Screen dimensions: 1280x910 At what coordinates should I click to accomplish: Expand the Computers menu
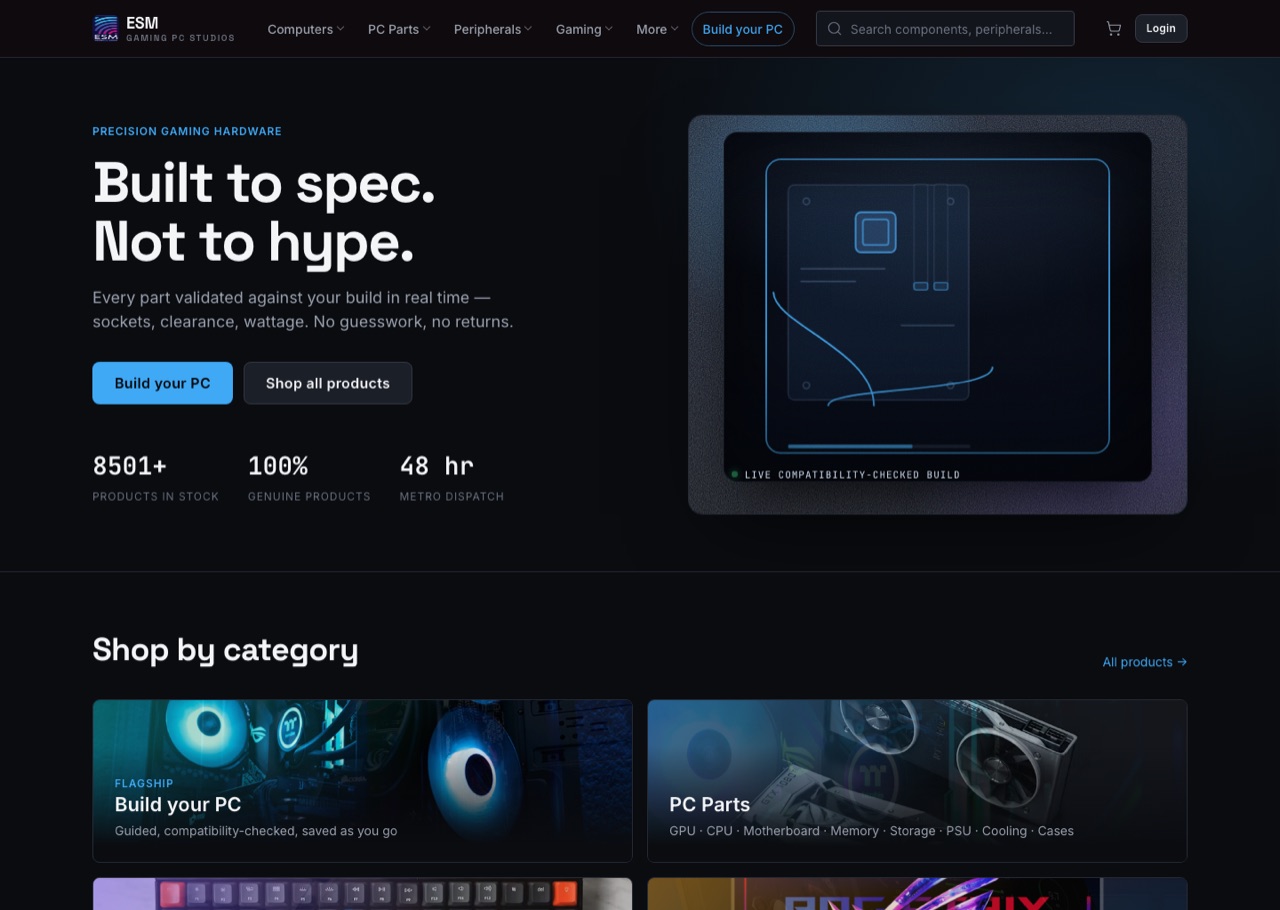305,29
